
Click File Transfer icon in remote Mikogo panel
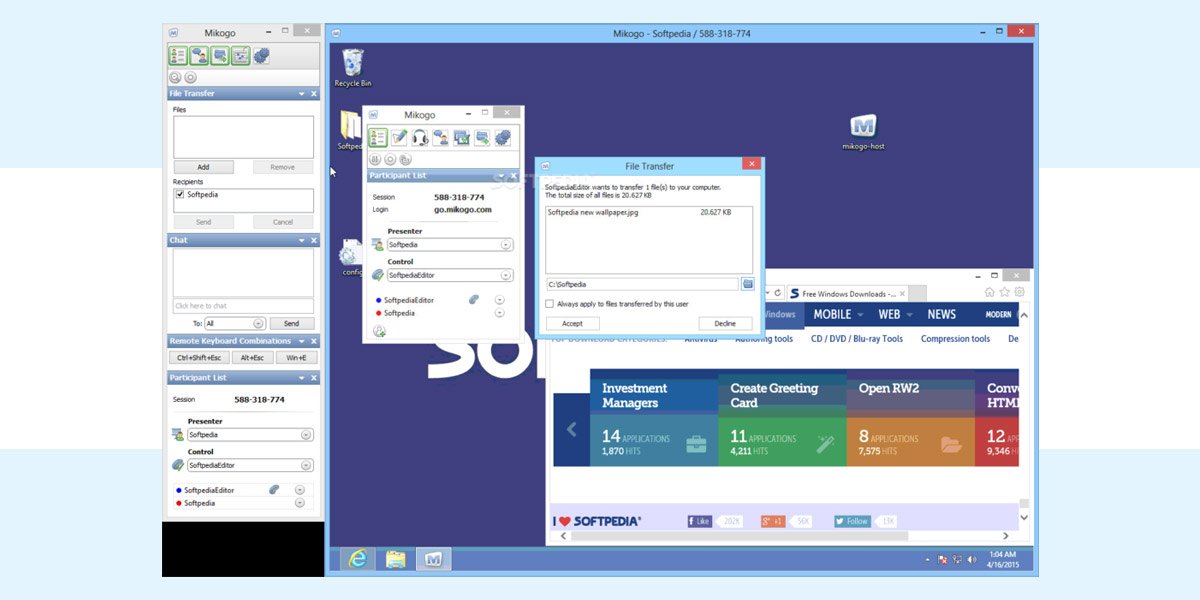click(482, 138)
